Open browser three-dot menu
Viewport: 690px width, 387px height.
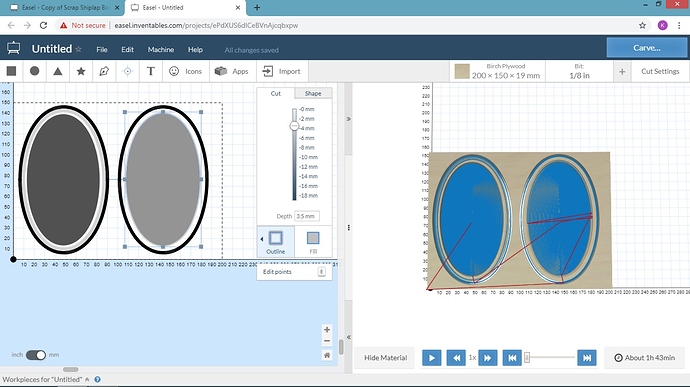(679, 26)
